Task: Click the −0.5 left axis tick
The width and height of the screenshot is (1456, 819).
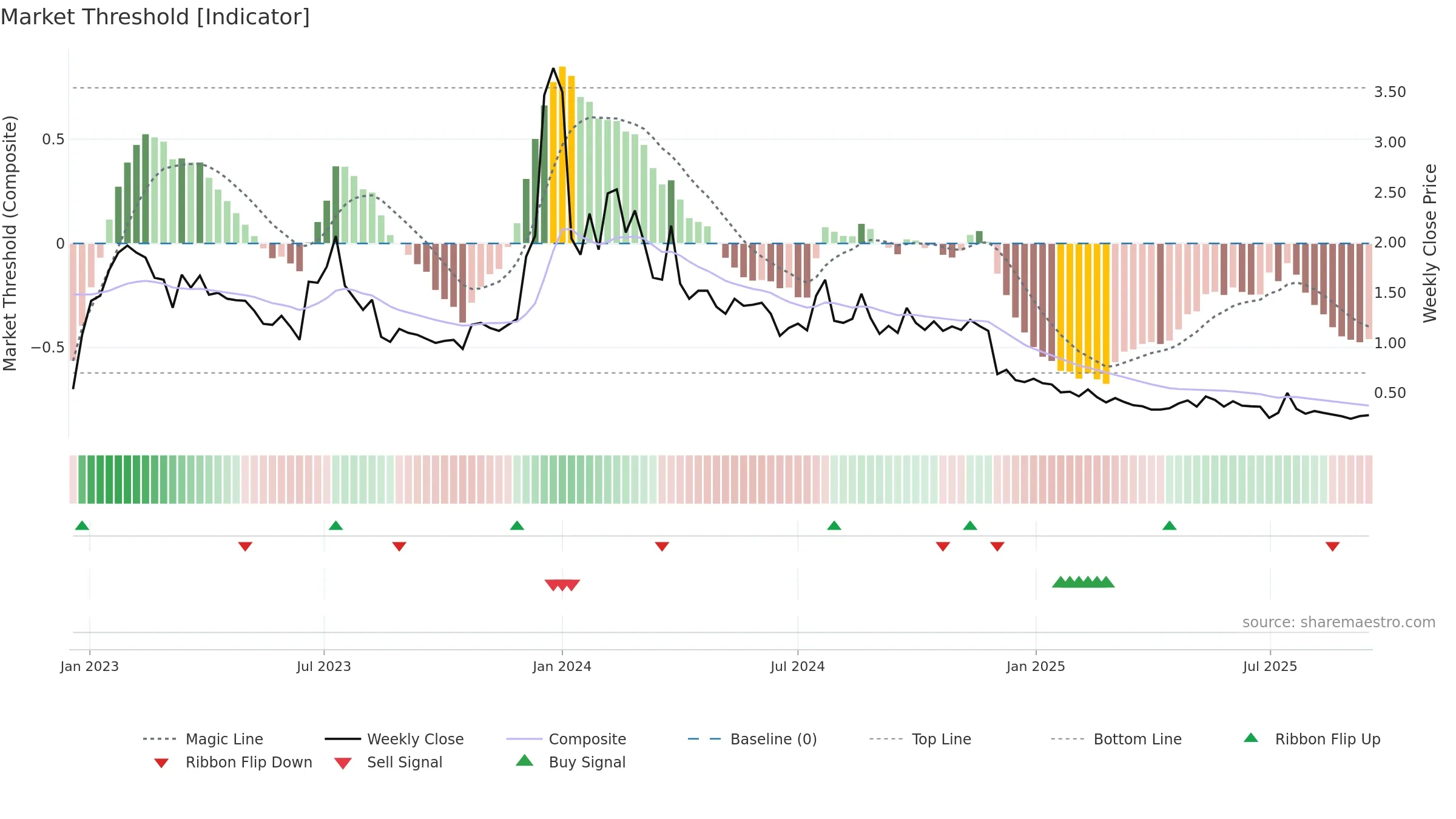Action: (x=48, y=348)
